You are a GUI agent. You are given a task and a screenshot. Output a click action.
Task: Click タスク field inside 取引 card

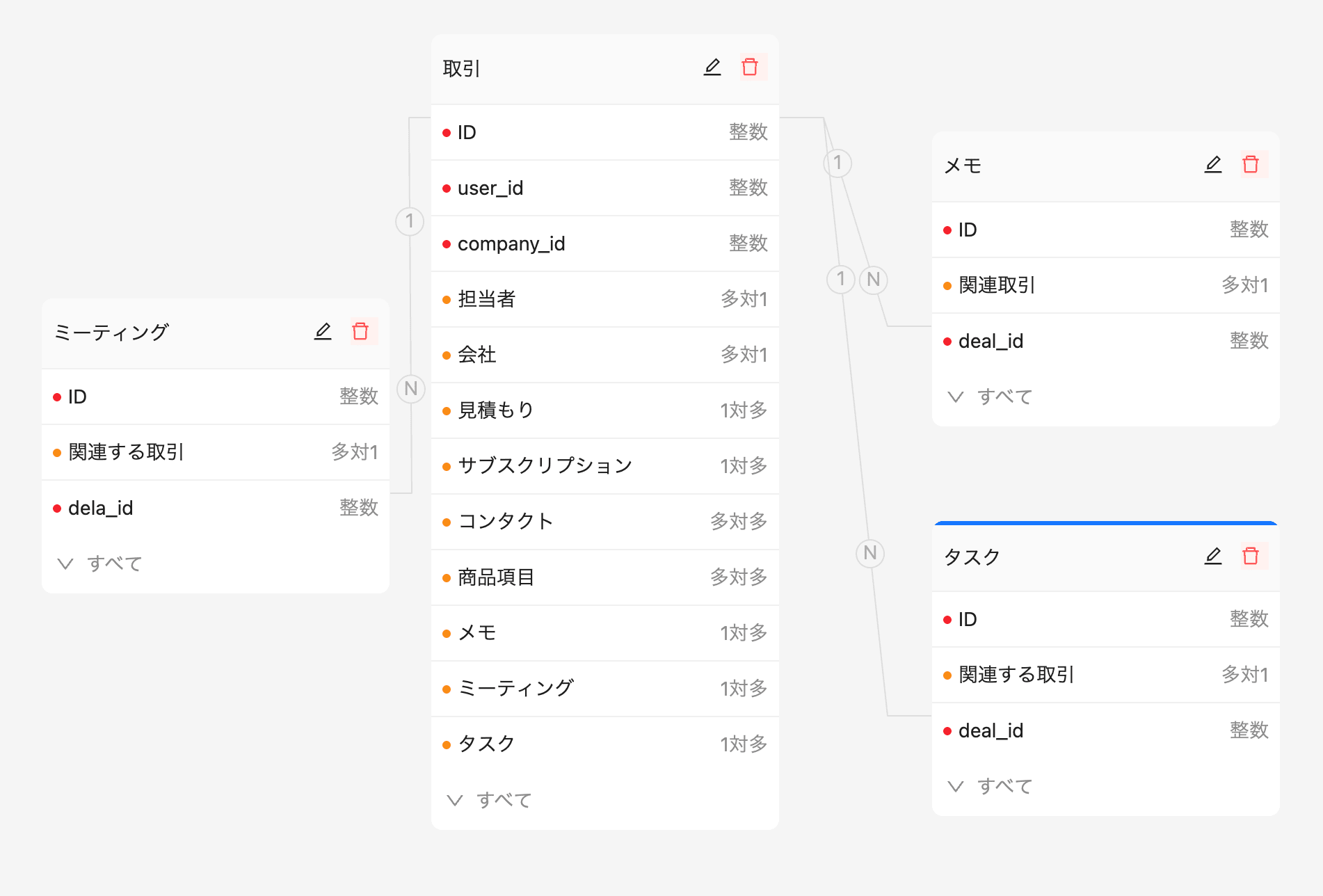[x=605, y=744]
